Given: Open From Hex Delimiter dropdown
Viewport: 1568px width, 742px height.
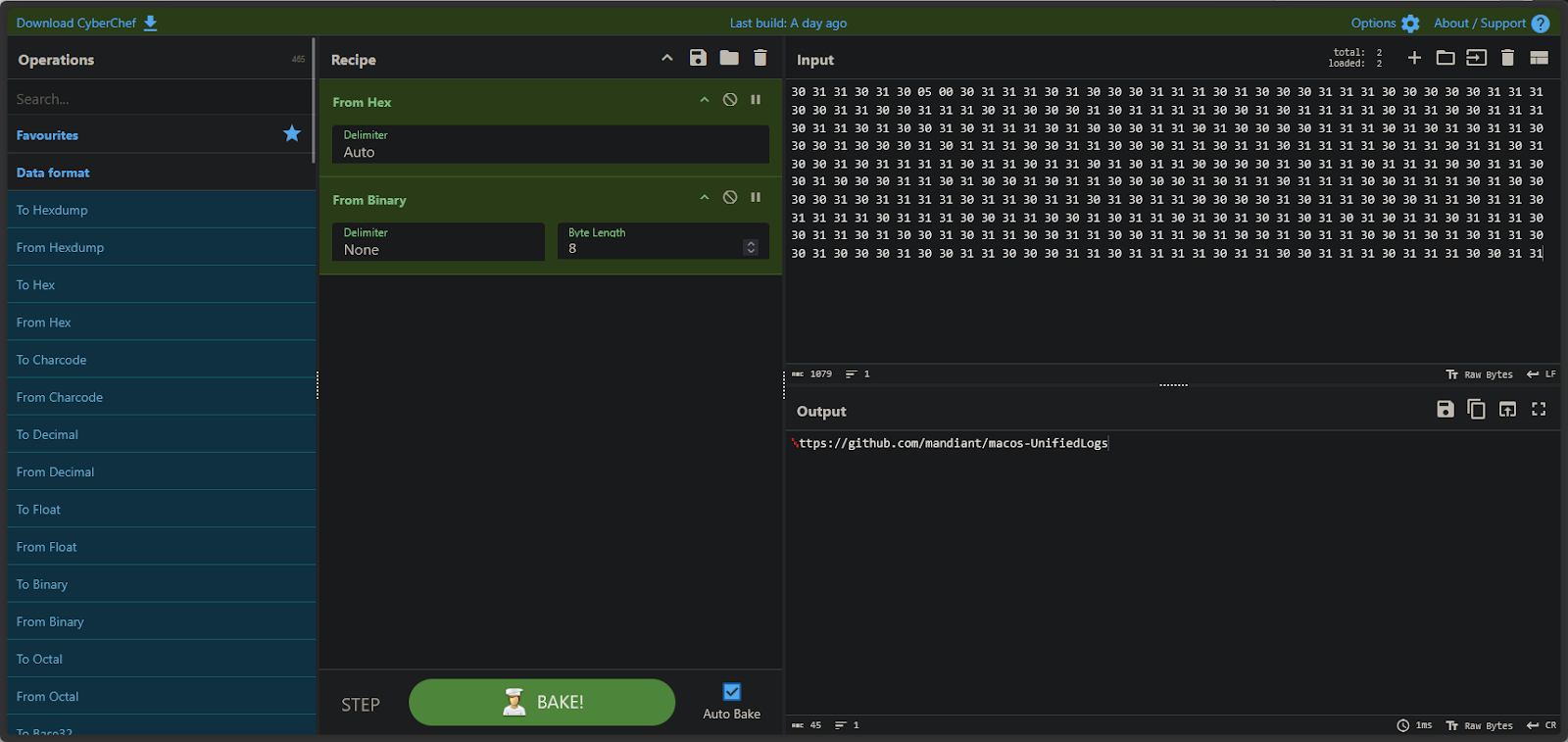Looking at the screenshot, I should point(551,144).
